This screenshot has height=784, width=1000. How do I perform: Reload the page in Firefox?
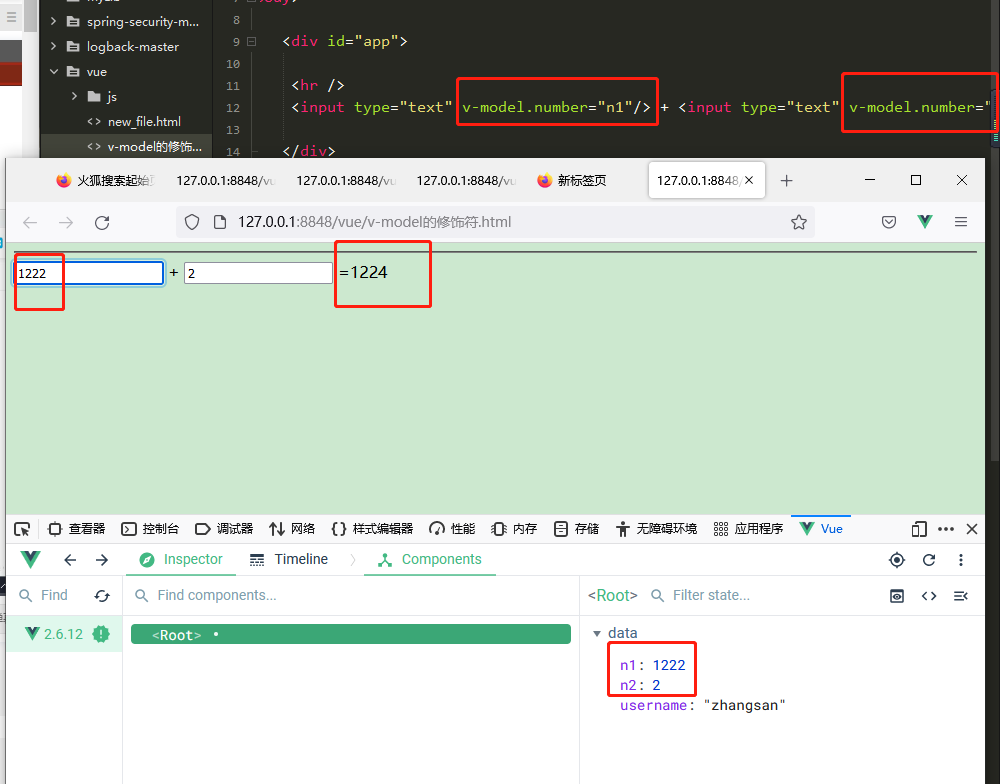click(102, 223)
